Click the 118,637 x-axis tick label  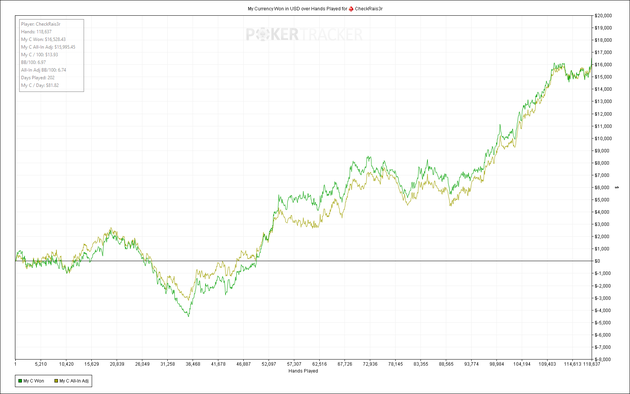tap(592, 364)
